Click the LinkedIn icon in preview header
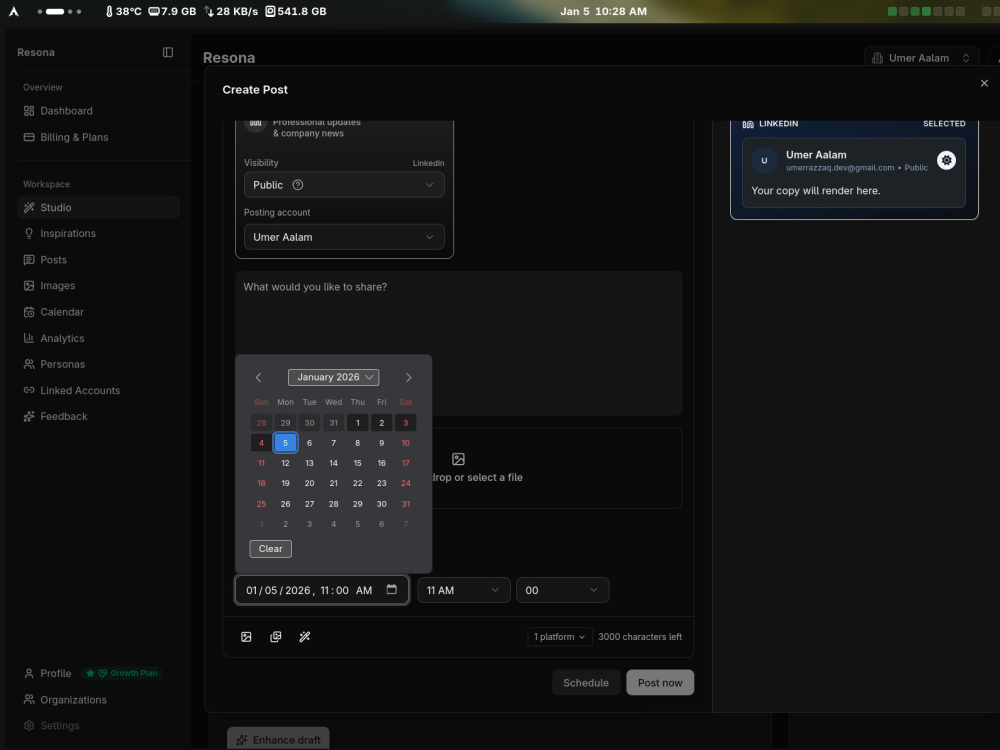Viewport: 1000px width, 750px height. (x=748, y=124)
